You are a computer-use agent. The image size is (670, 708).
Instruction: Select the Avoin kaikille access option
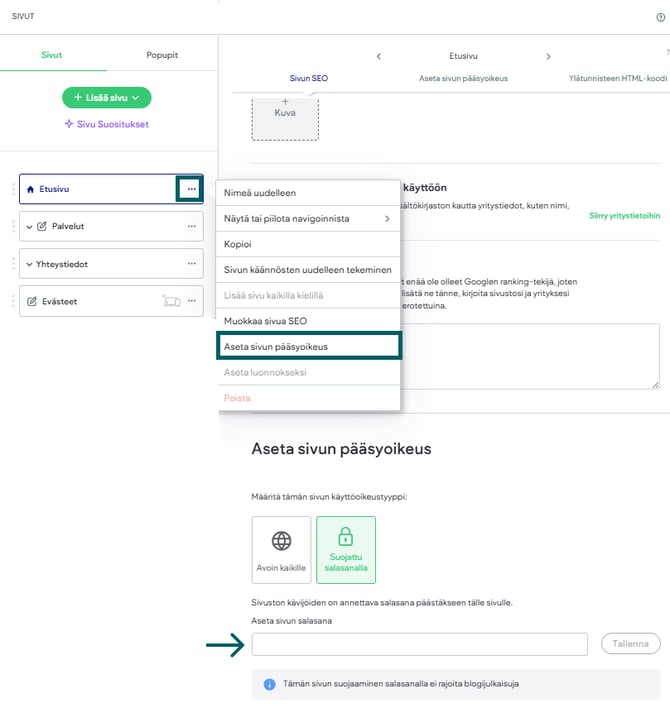coord(282,549)
